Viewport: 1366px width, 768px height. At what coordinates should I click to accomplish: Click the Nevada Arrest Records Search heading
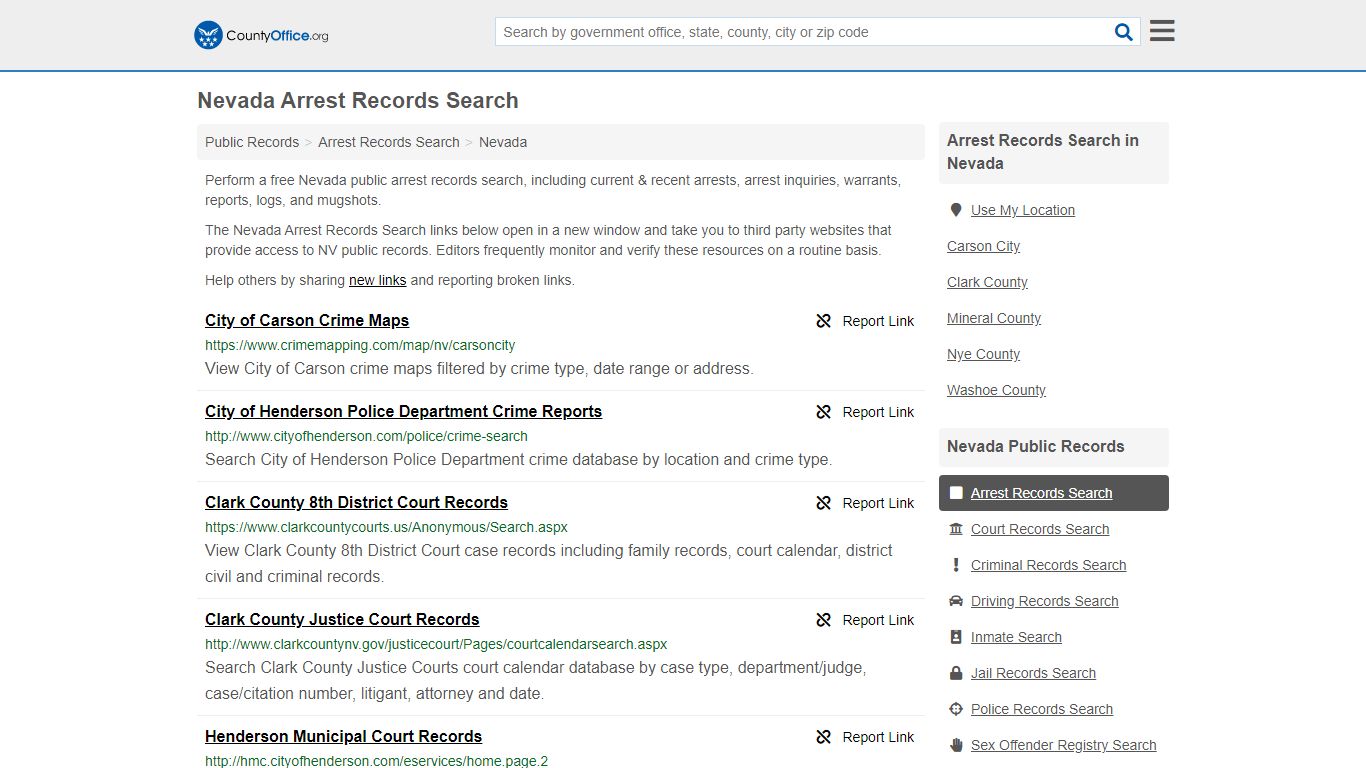point(358,101)
